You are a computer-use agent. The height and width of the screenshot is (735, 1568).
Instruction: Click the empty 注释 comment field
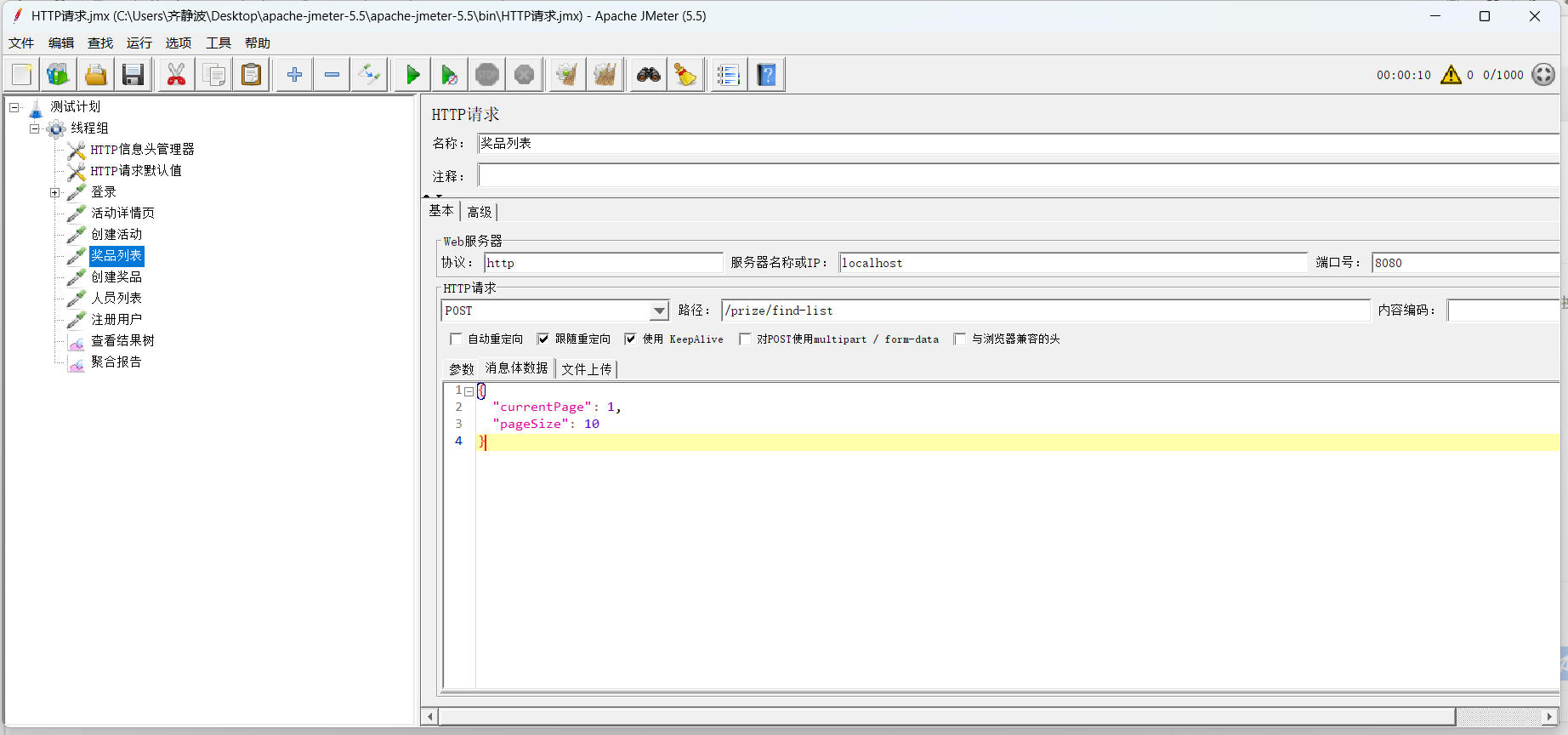(1018, 176)
